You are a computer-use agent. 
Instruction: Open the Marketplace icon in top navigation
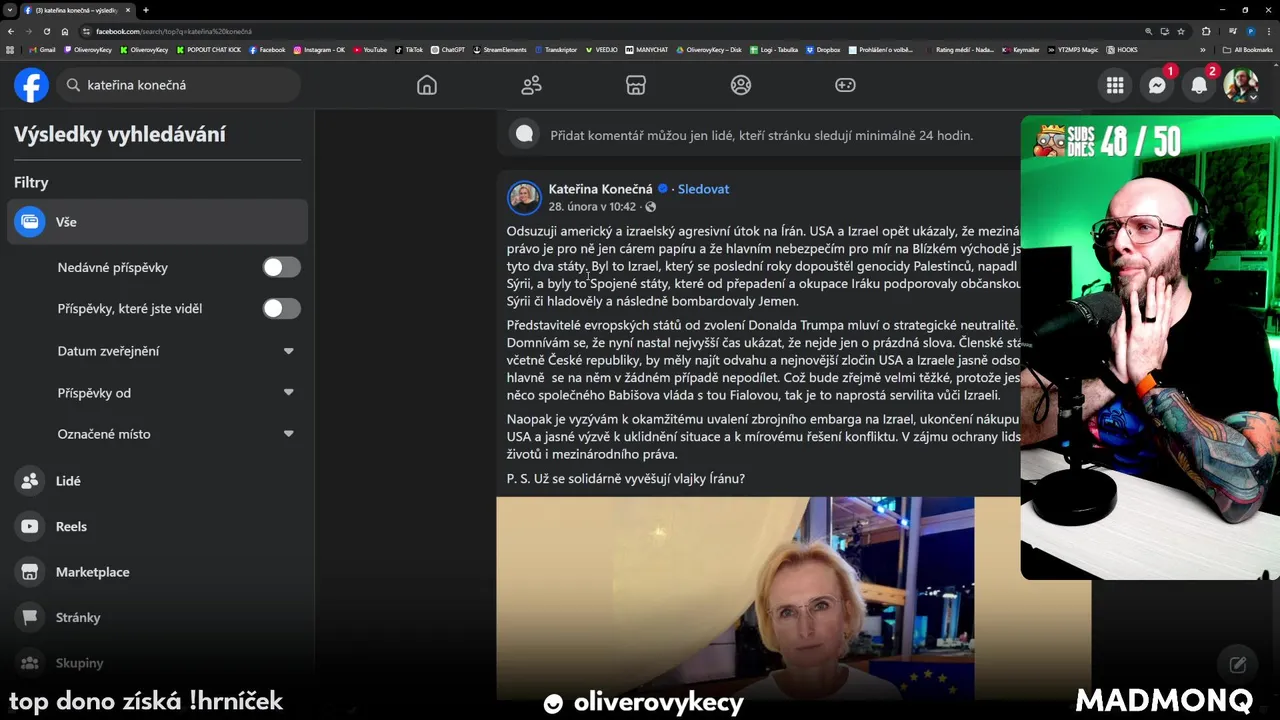pyautogui.click(x=636, y=85)
